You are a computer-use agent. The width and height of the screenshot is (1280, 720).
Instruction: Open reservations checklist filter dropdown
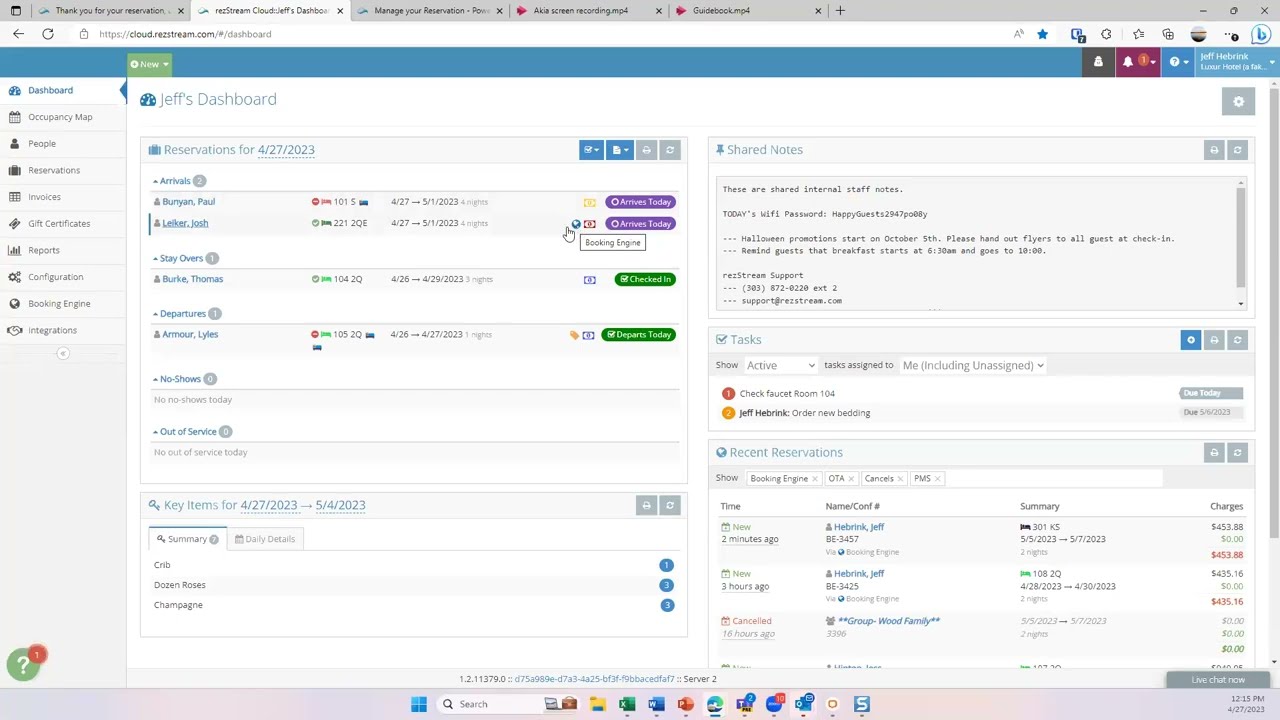point(591,150)
